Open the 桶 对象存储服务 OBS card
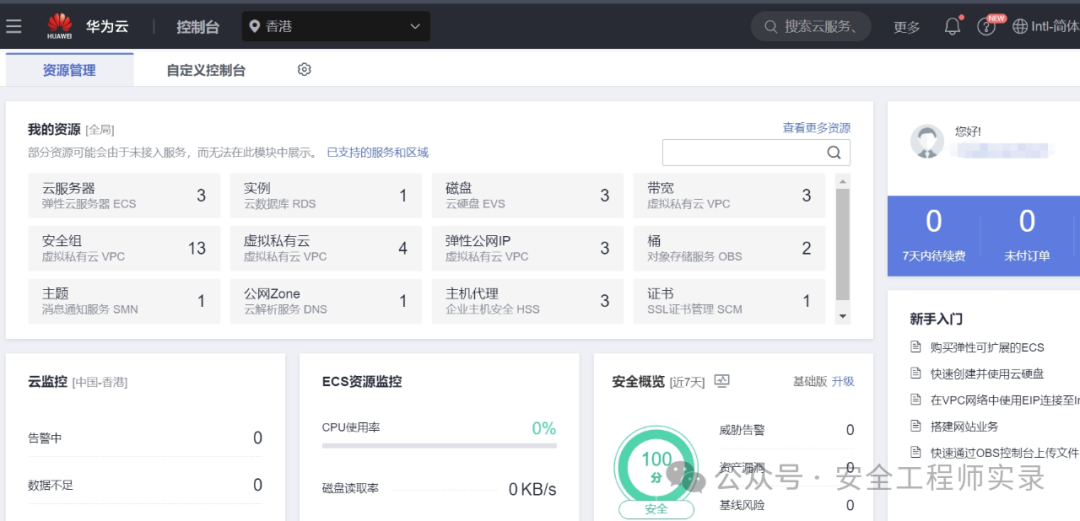The width and height of the screenshot is (1080, 521). [x=729, y=248]
